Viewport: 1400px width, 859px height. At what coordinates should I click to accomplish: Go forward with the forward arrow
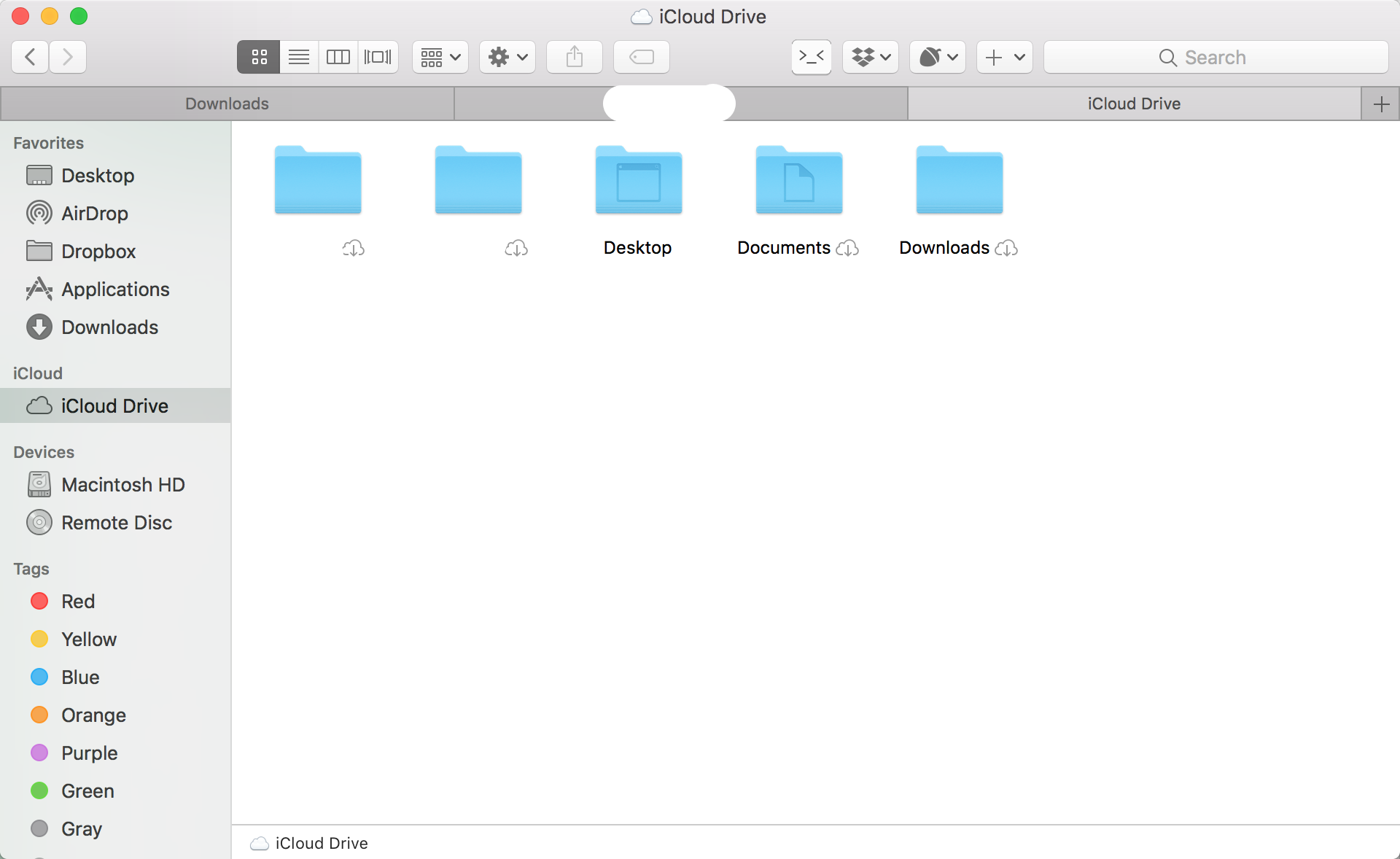[68, 57]
